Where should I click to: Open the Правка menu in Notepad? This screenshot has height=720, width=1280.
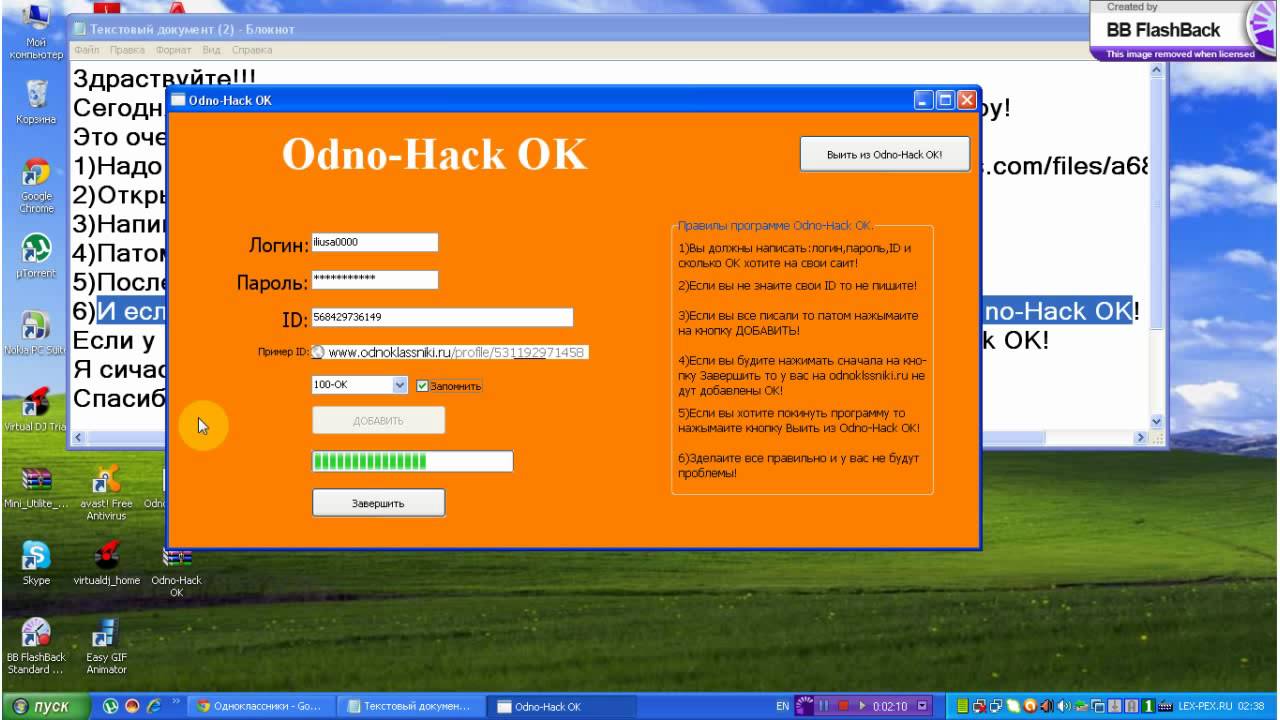point(127,49)
